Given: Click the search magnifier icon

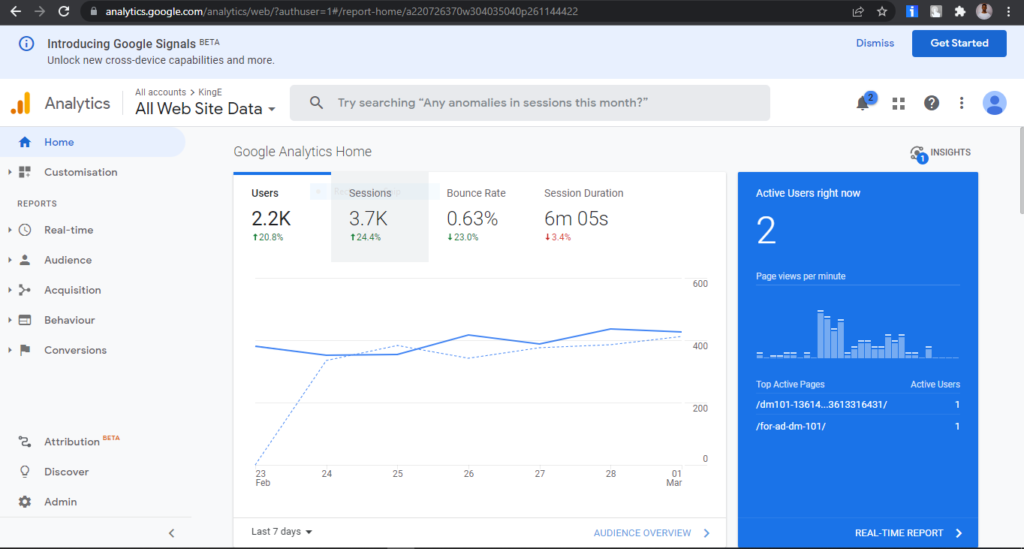Looking at the screenshot, I should [316, 102].
